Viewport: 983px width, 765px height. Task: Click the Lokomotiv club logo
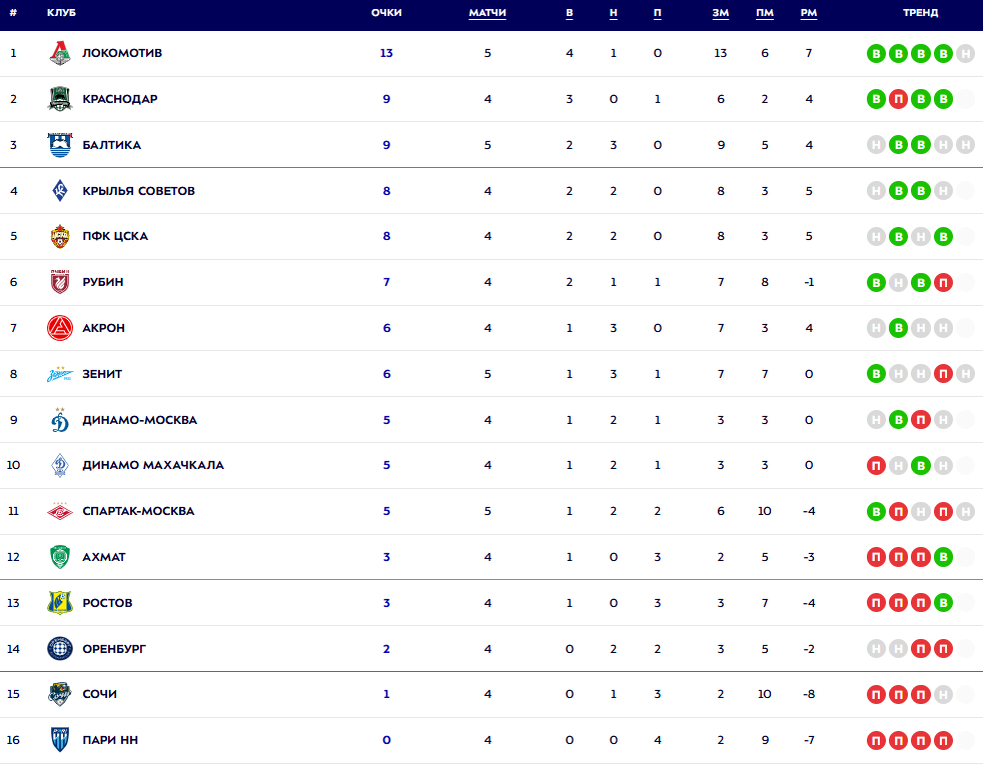tap(61, 54)
